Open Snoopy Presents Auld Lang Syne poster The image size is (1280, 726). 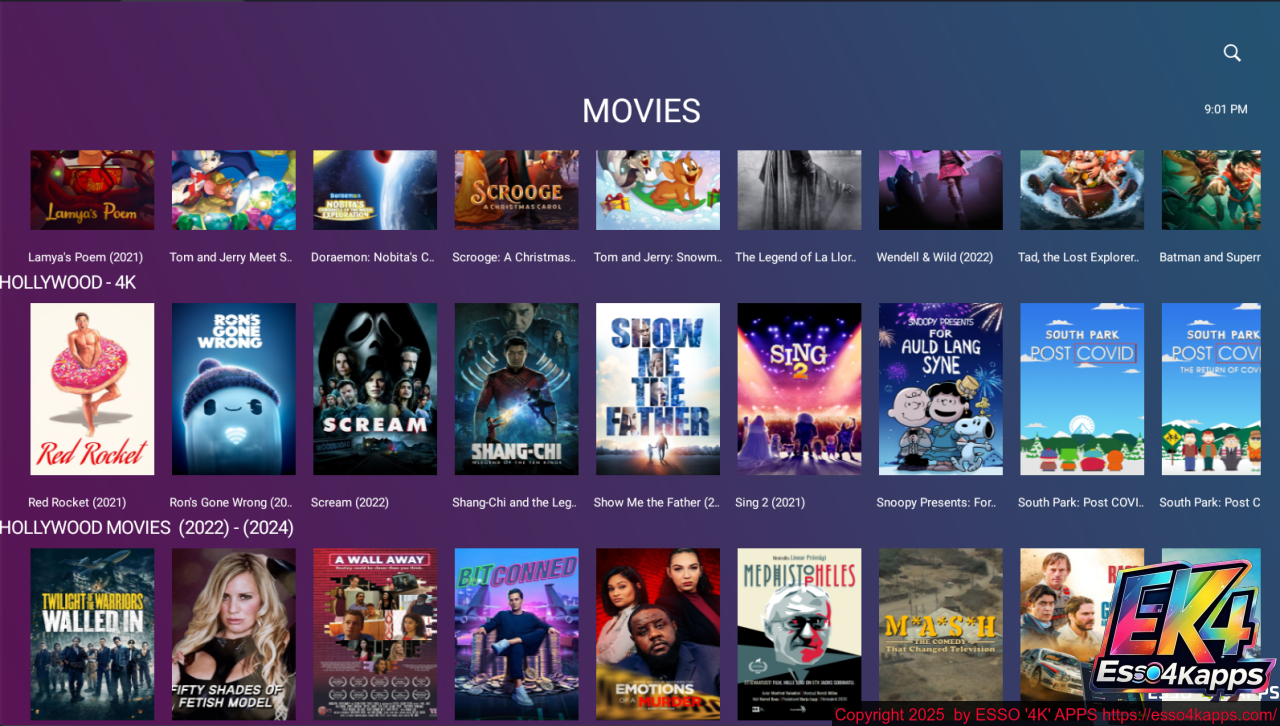pos(940,389)
